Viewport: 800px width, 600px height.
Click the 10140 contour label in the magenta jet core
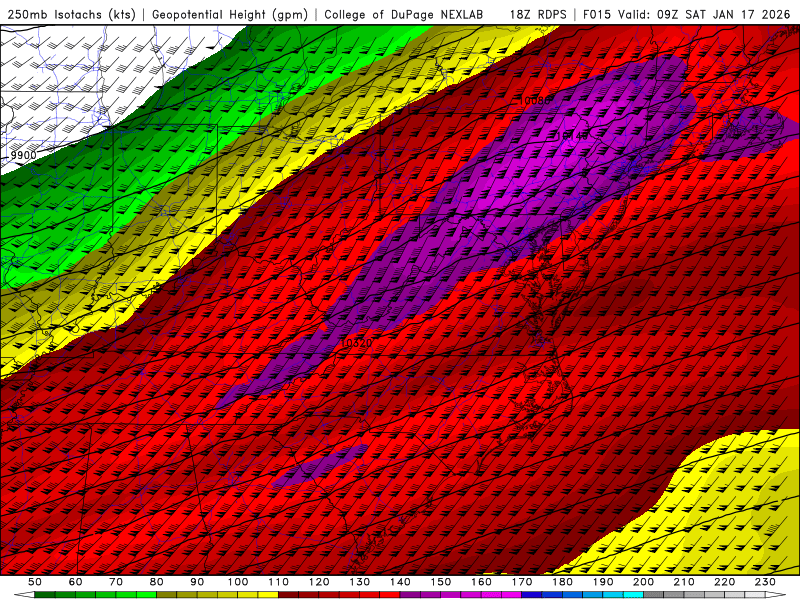point(572,135)
